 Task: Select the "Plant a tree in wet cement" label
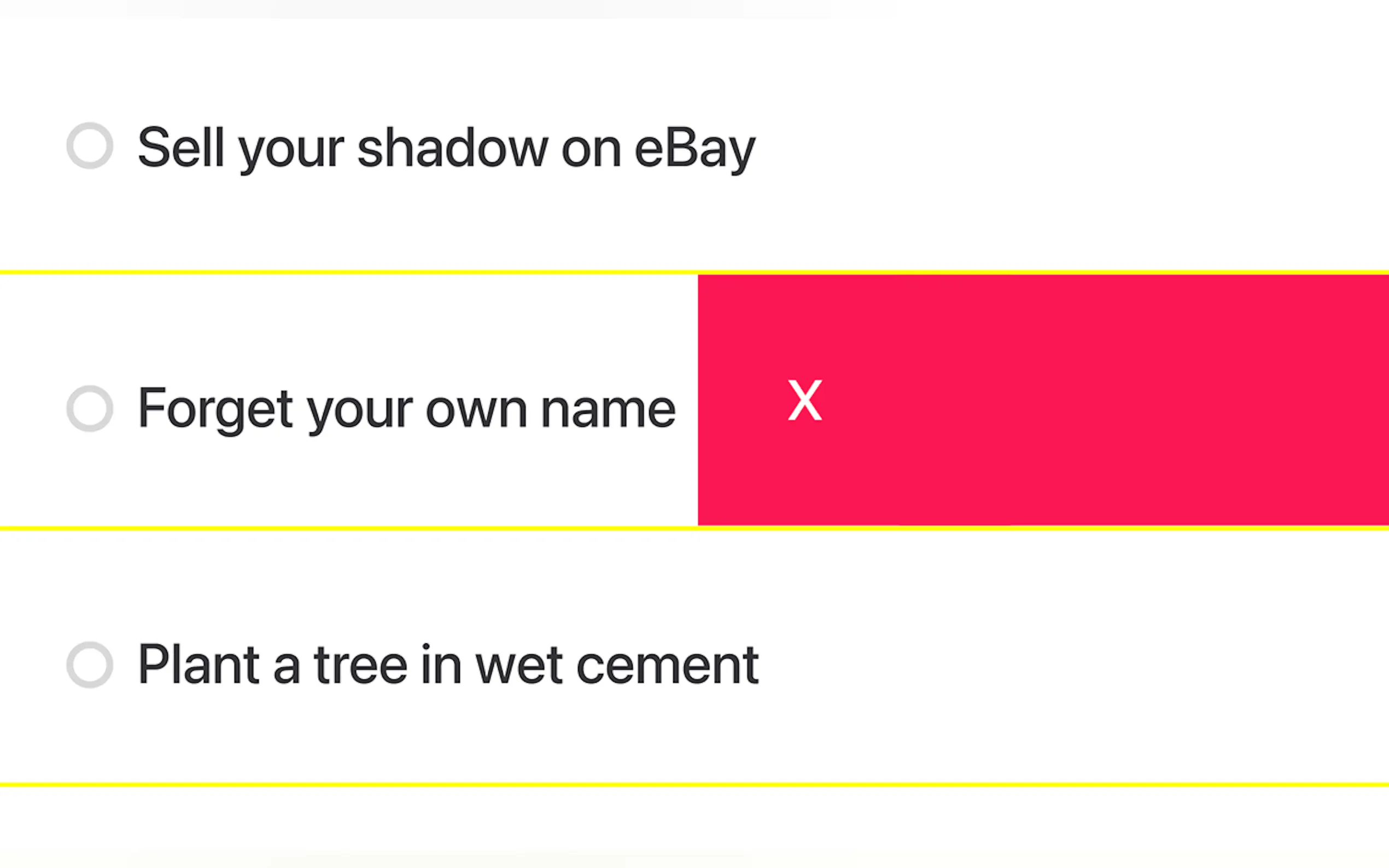pos(448,665)
